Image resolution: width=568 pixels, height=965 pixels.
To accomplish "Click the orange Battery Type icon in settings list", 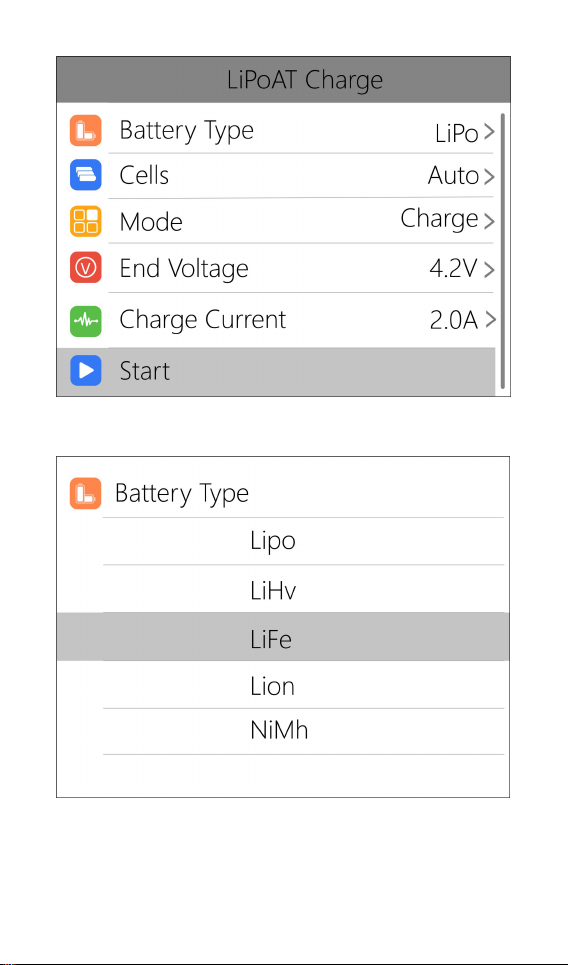I will [86, 130].
